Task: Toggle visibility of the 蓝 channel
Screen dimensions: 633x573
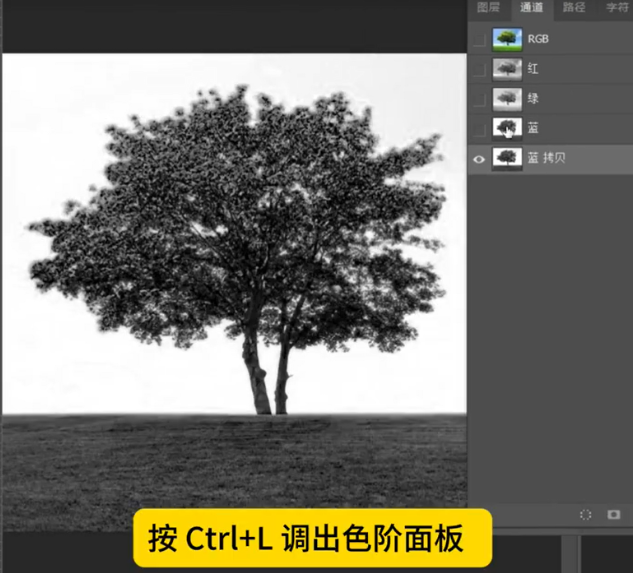Action: coord(479,129)
